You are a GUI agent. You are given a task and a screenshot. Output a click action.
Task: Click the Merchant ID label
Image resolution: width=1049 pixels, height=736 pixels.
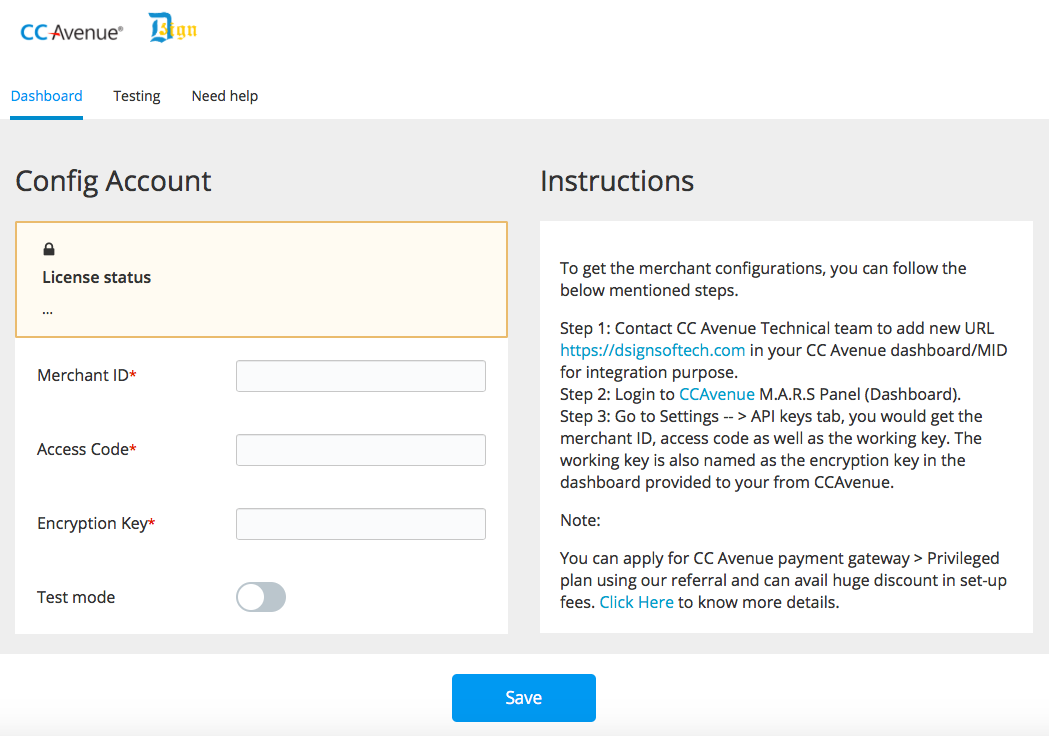tap(87, 375)
